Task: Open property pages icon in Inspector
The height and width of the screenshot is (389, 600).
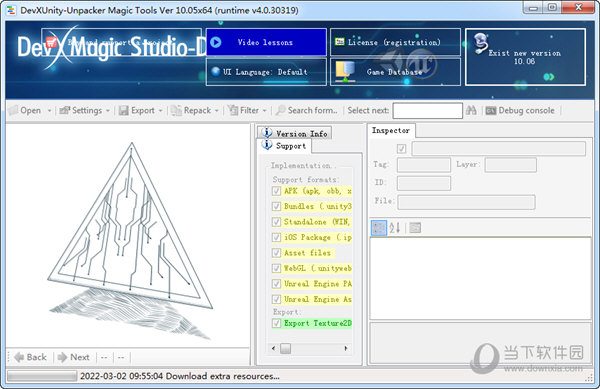Action: (415, 228)
